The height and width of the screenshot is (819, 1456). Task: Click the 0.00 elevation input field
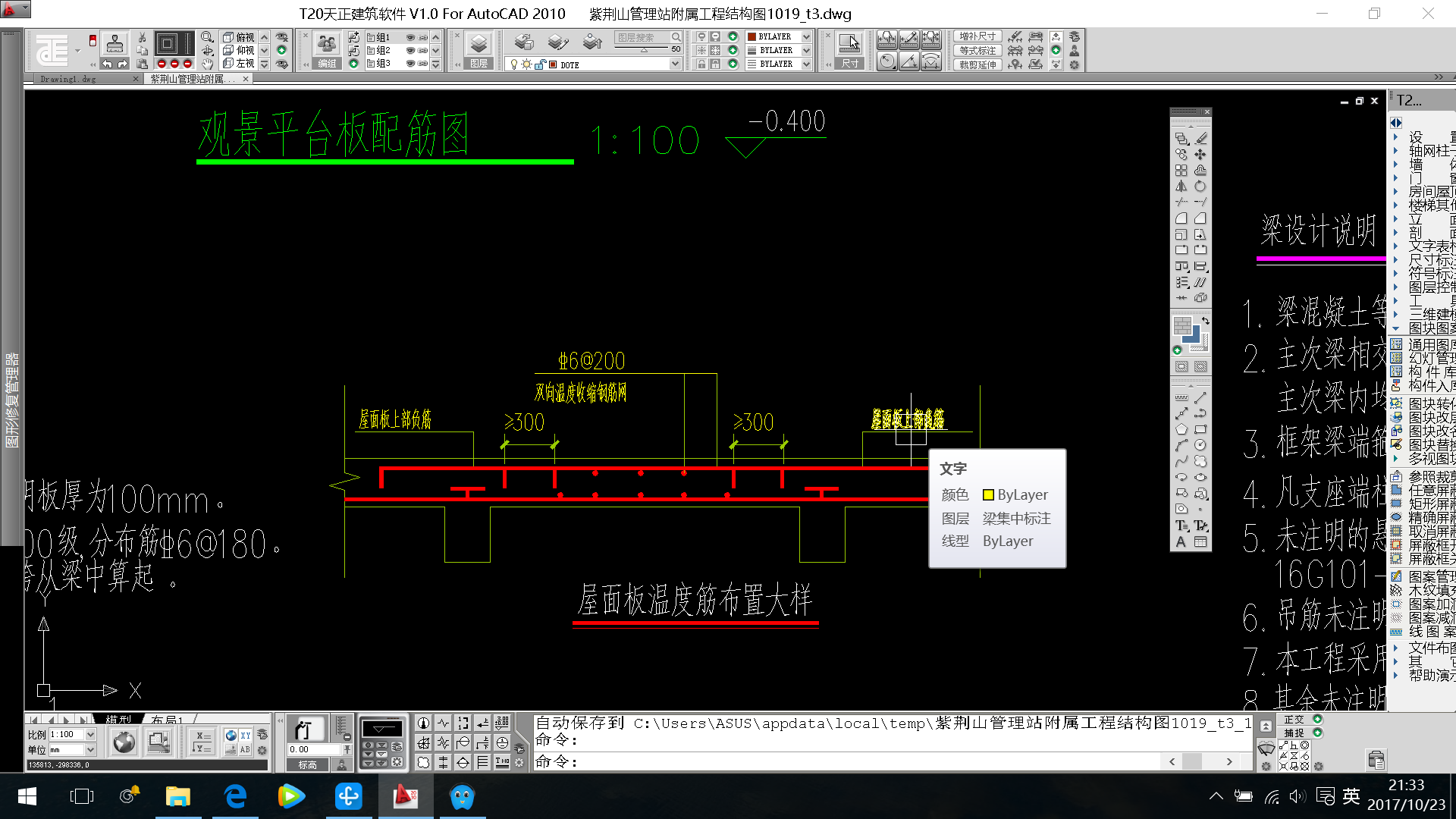[x=313, y=749]
